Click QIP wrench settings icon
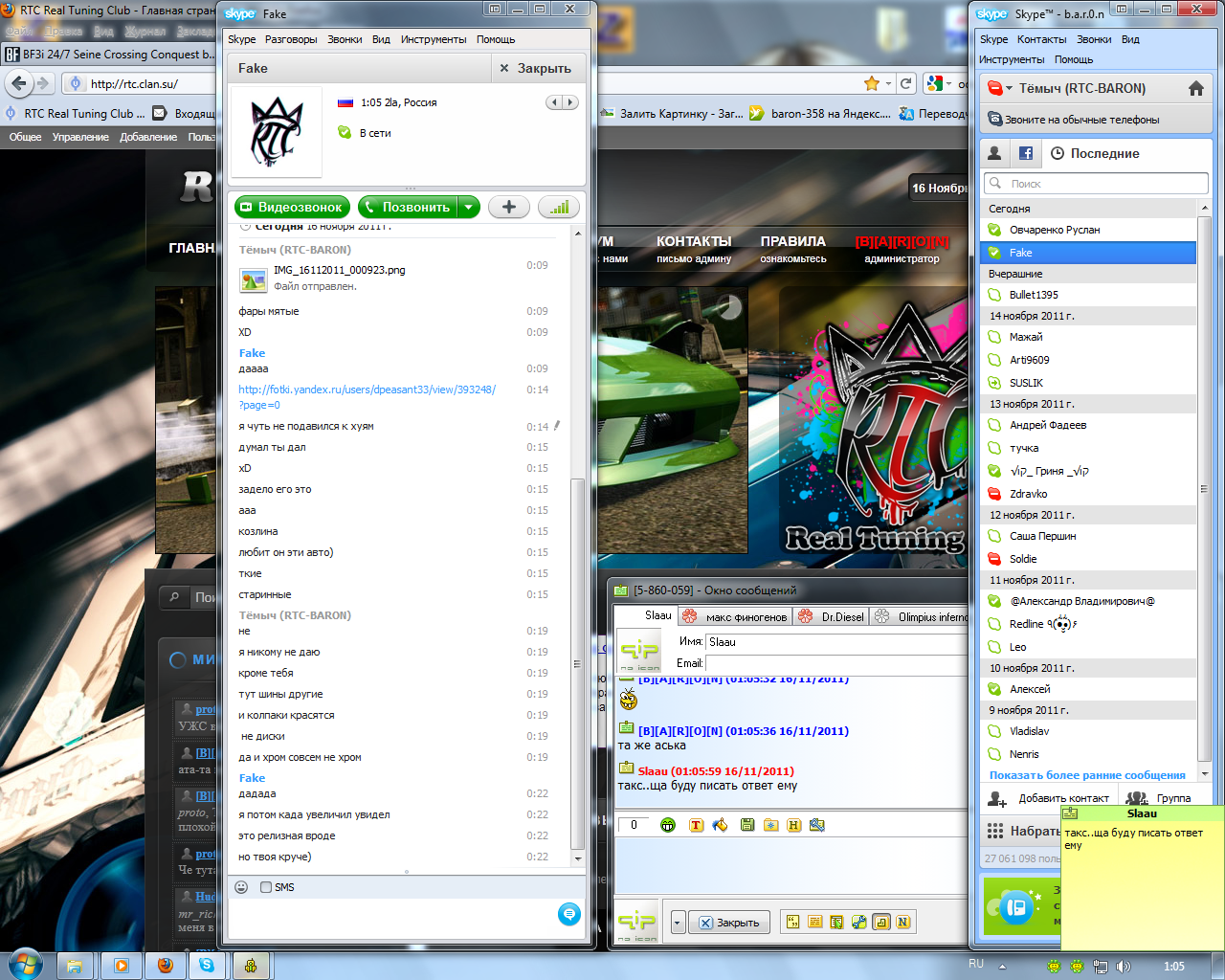This screenshot has height=980, width=1225. (858, 923)
